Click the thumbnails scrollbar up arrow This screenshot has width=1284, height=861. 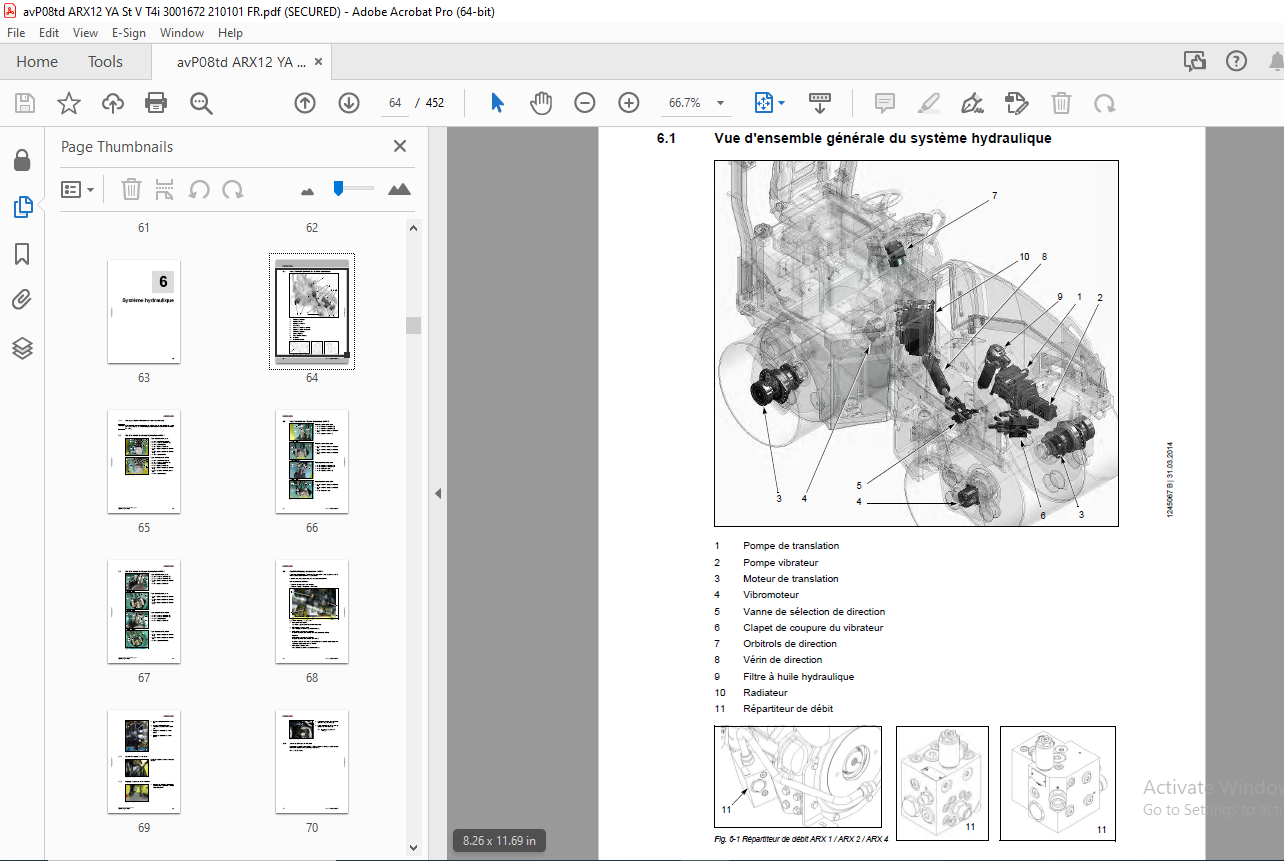(x=413, y=228)
